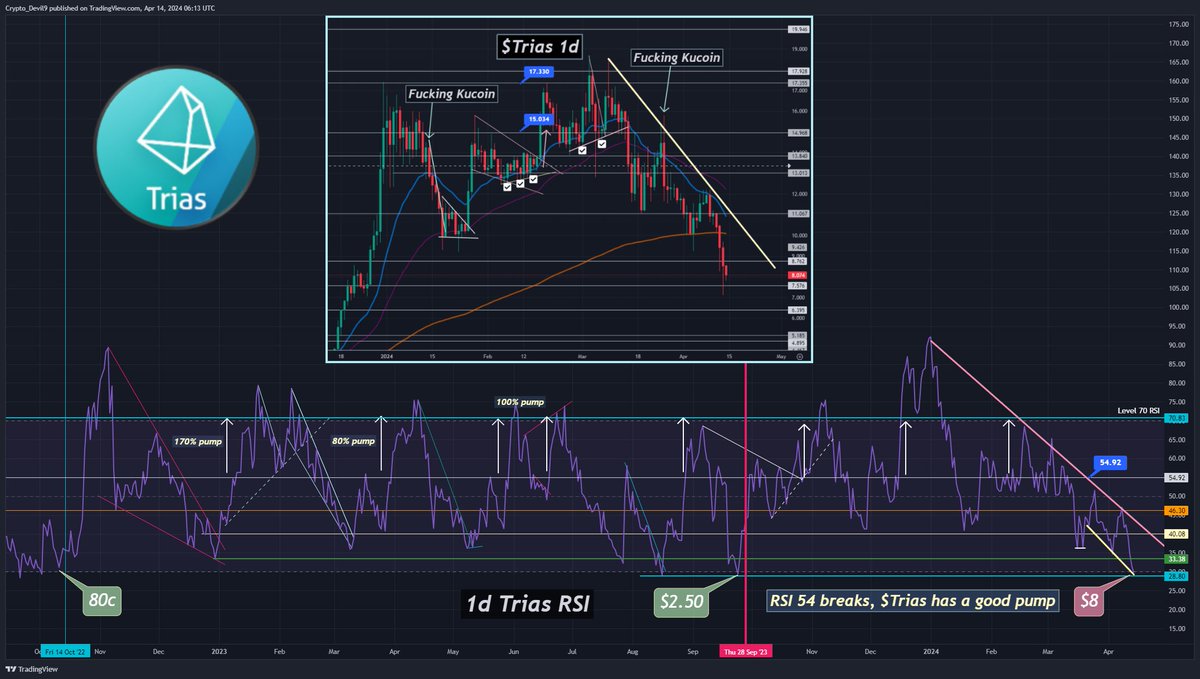Select the "80% pump" annotation
Screen dimensions: 1200x679
click(x=355, y=439)
